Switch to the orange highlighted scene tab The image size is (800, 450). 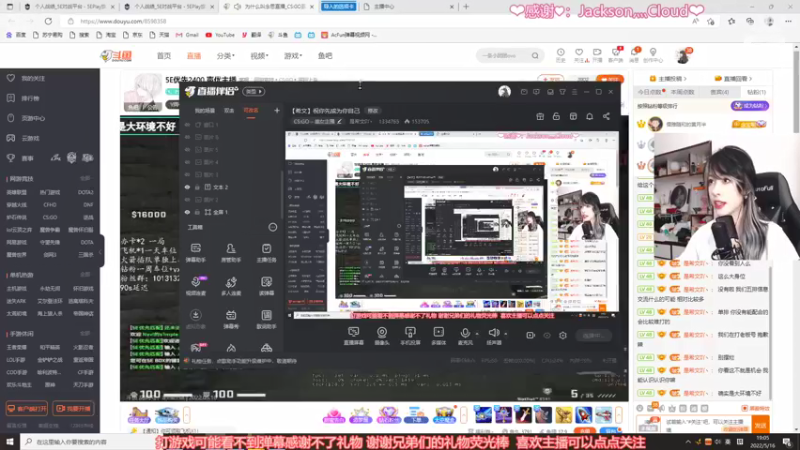coord(251,110)
